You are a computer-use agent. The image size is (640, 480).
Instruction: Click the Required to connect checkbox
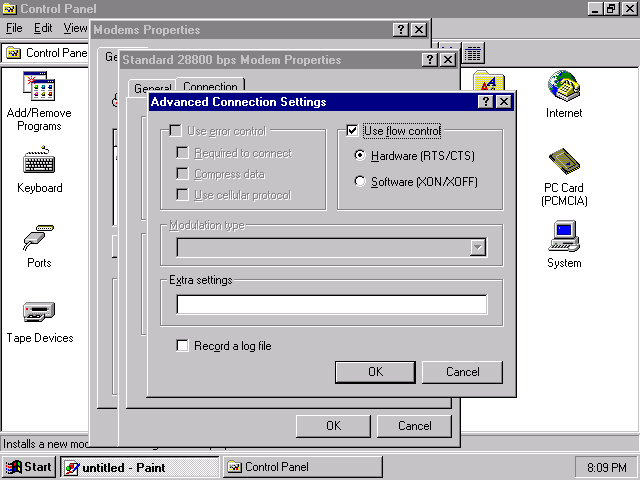(x=182, y=153)
